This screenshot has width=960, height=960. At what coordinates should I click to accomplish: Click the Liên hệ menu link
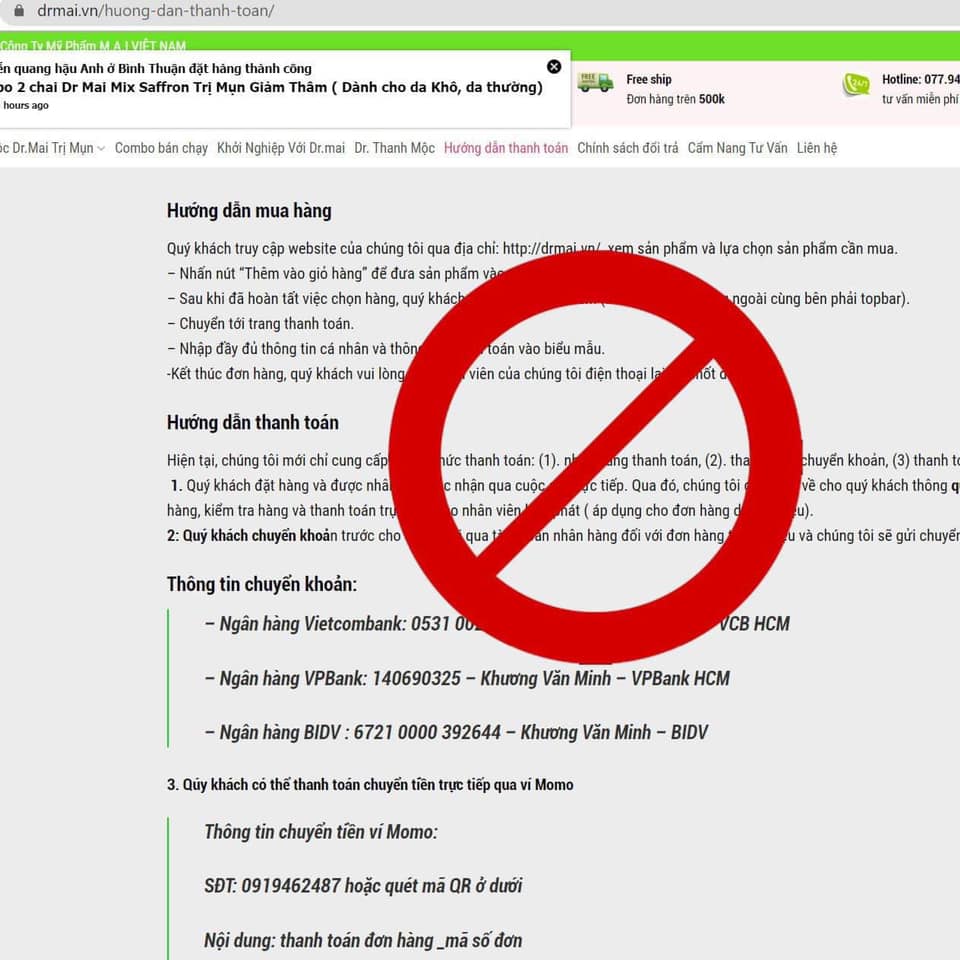coord(816,148)
